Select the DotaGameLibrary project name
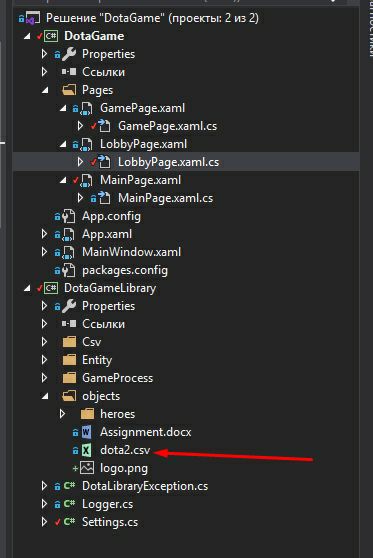 point(110,288)
